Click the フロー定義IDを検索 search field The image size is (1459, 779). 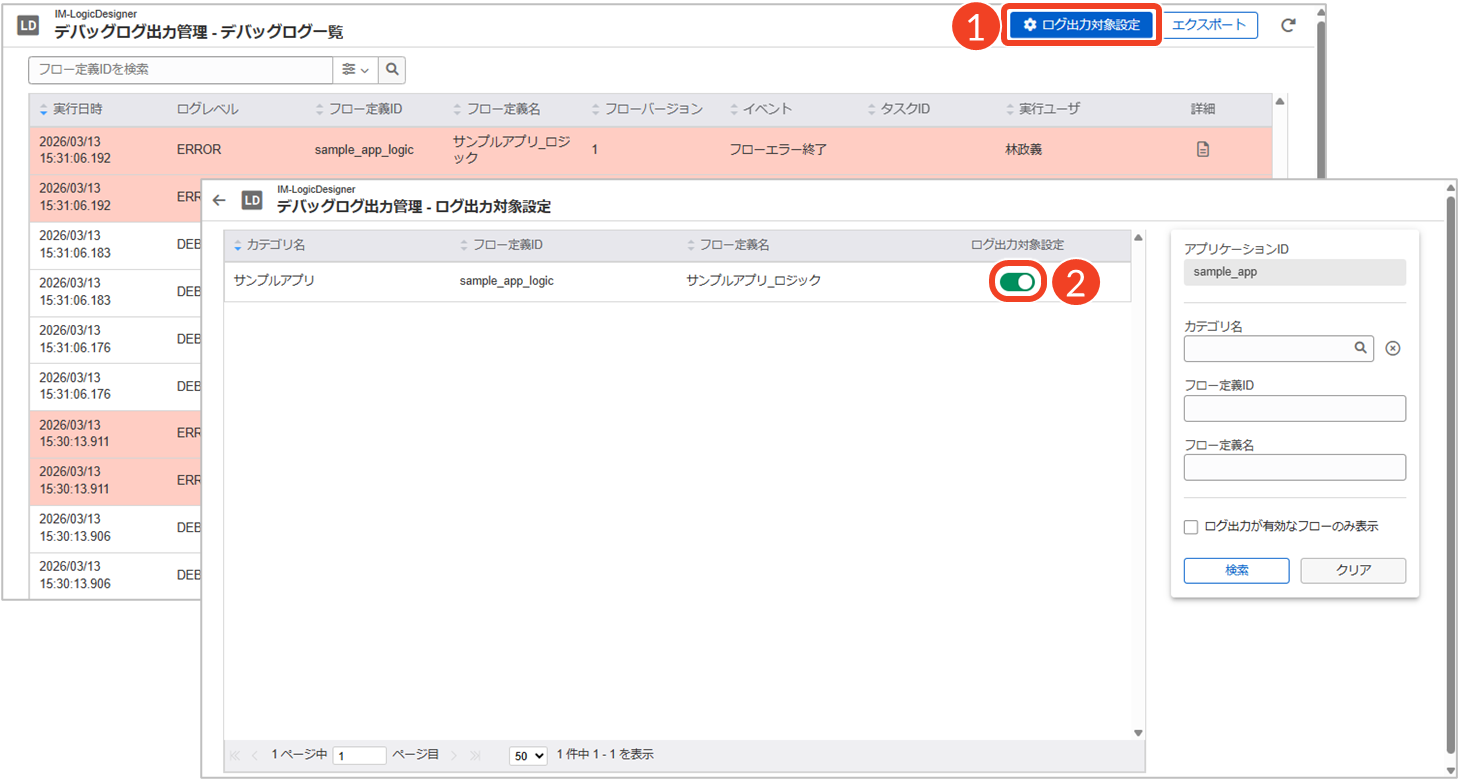[180, 70]
